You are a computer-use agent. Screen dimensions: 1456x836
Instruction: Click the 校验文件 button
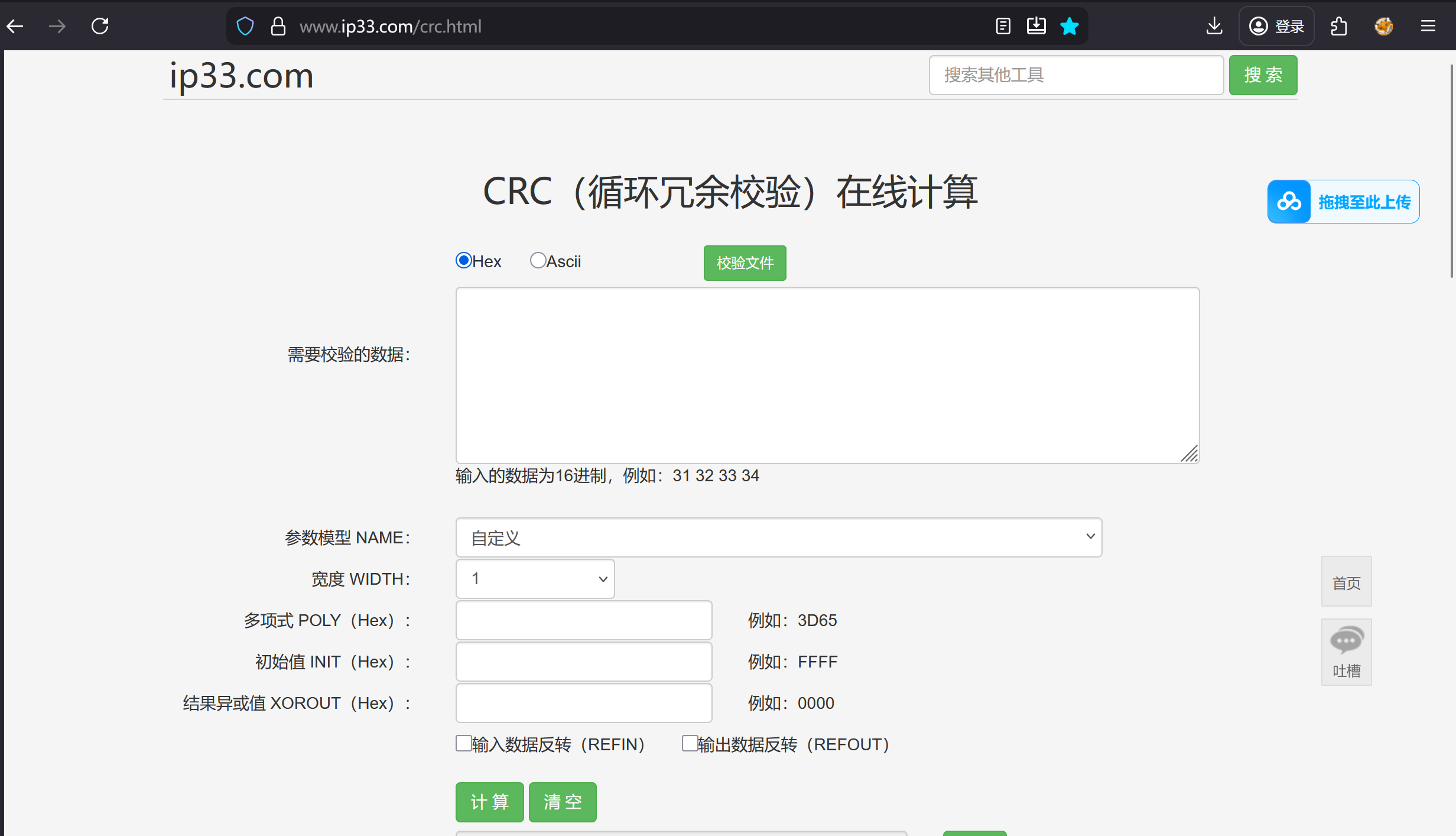[745, 263]
